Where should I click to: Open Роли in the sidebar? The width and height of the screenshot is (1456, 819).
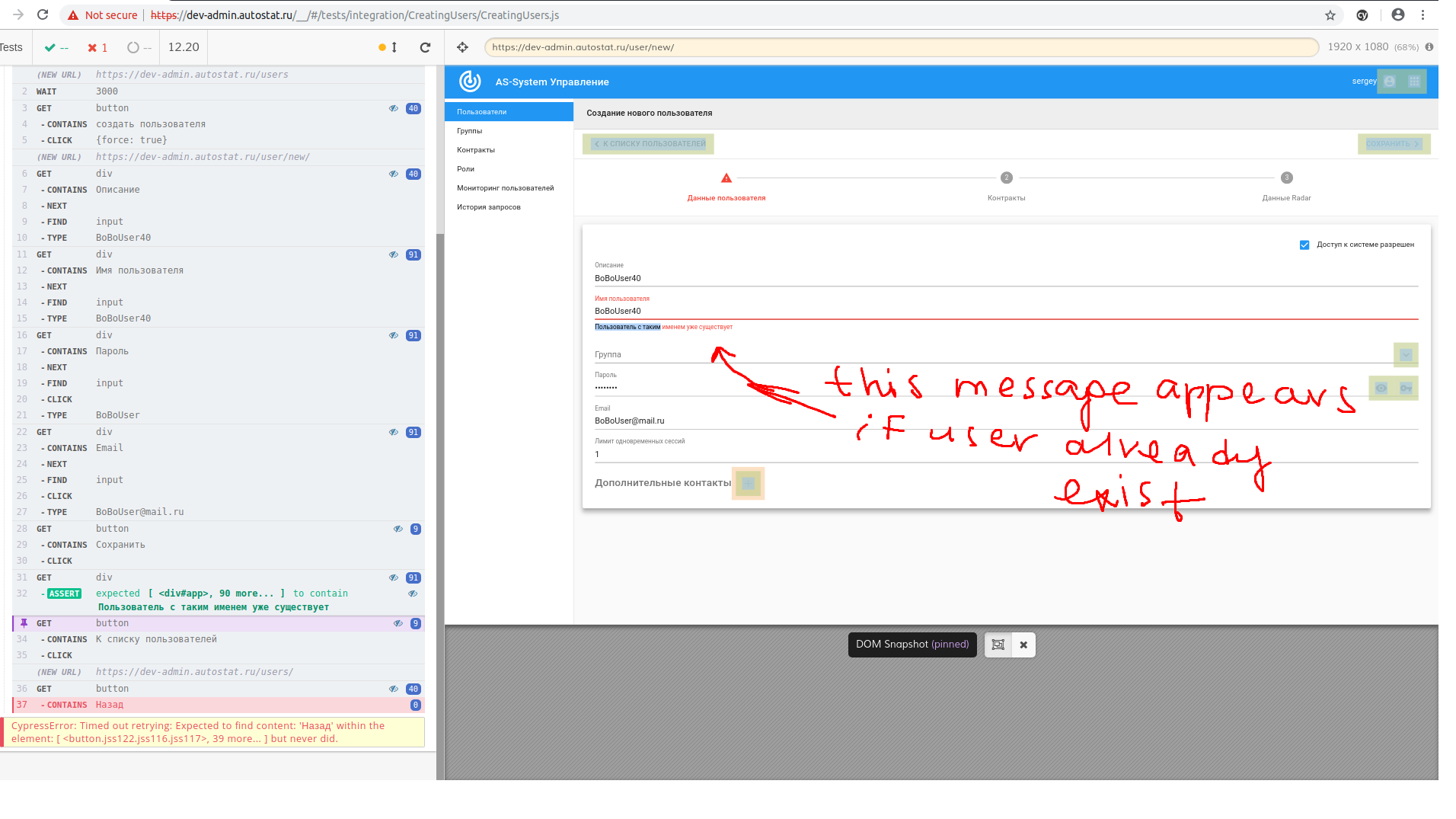point(509,169)
